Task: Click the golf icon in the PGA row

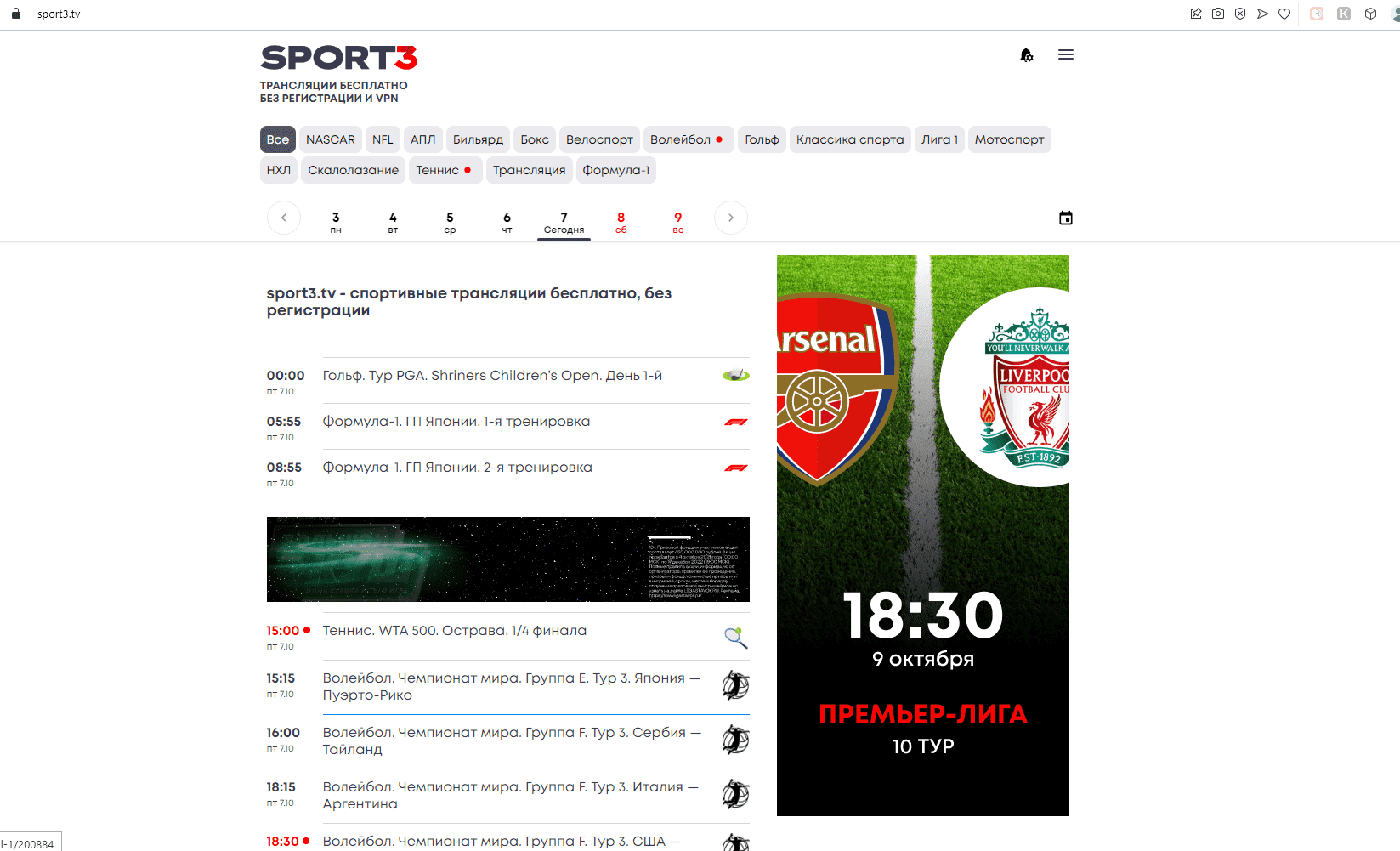Action: pos(736,375)
